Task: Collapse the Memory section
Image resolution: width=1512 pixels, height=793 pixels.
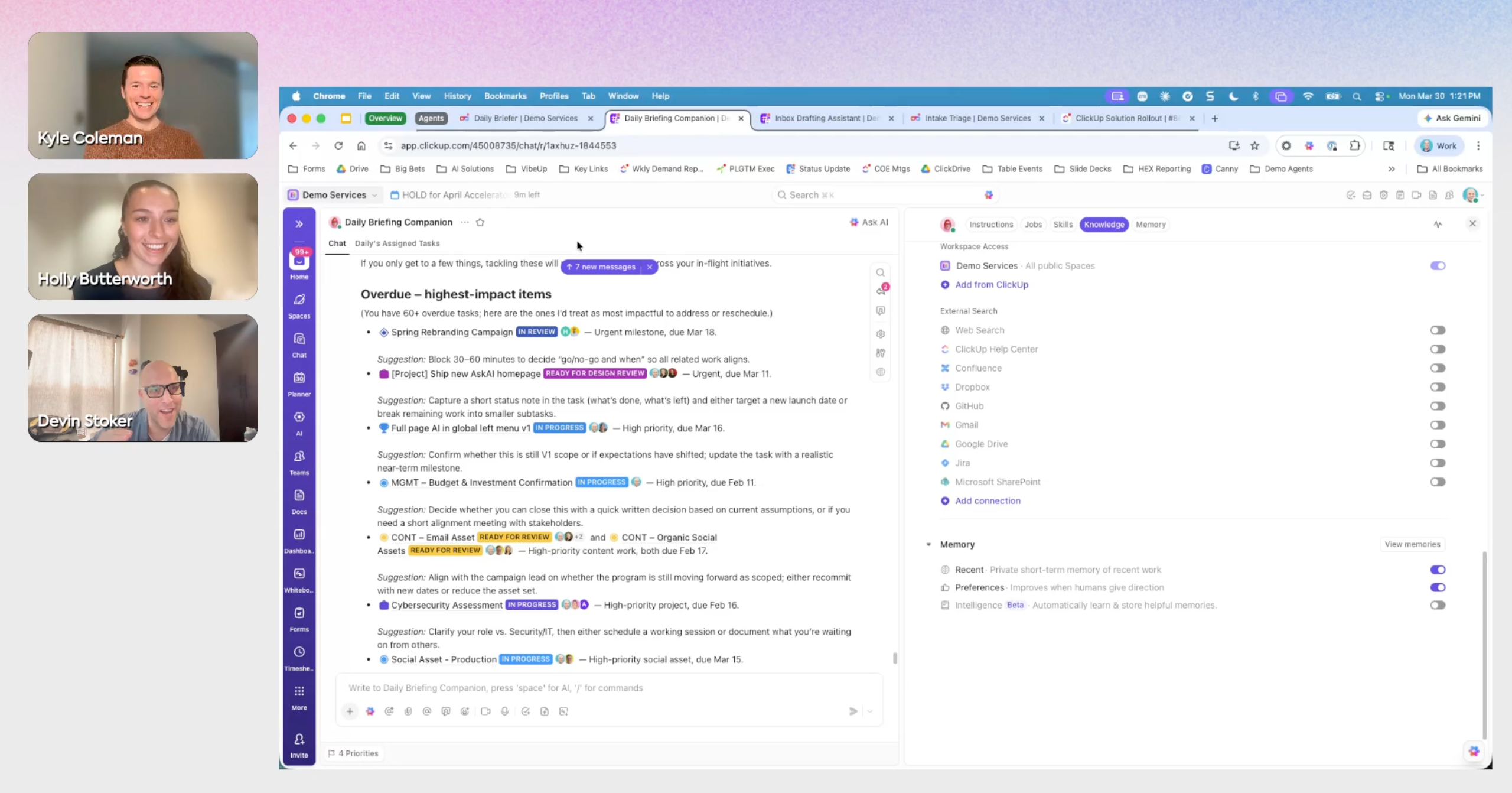Action: point(928,544)
